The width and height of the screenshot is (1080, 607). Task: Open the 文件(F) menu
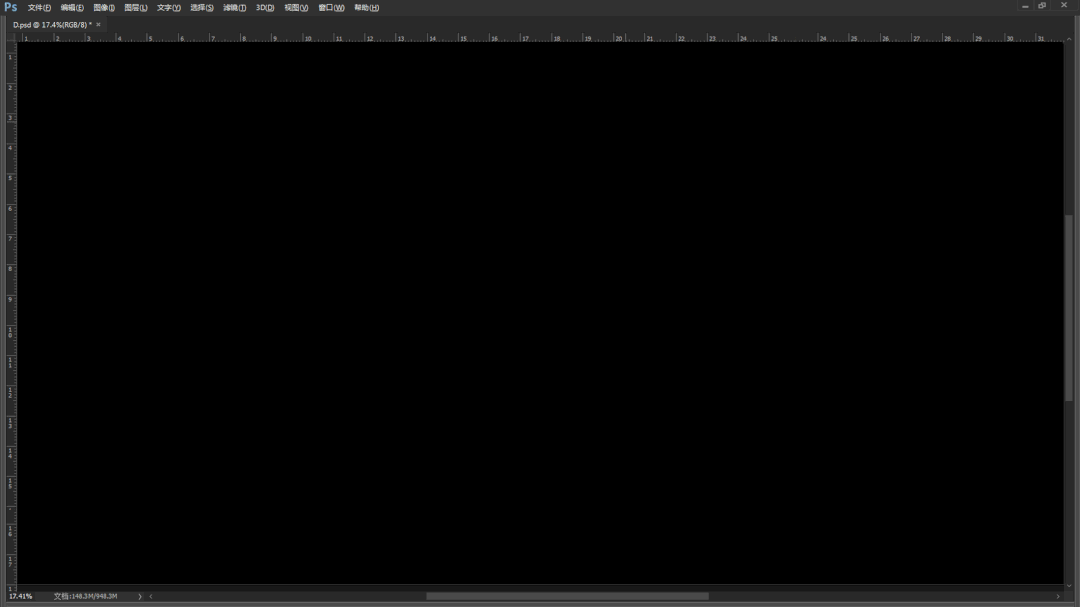39,8
